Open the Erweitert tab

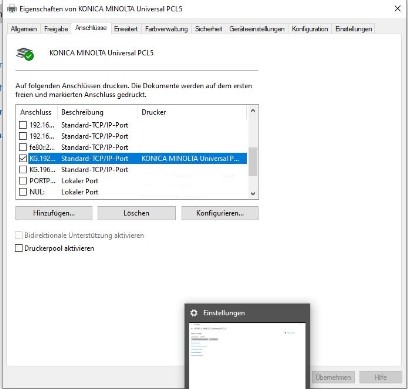126,29
